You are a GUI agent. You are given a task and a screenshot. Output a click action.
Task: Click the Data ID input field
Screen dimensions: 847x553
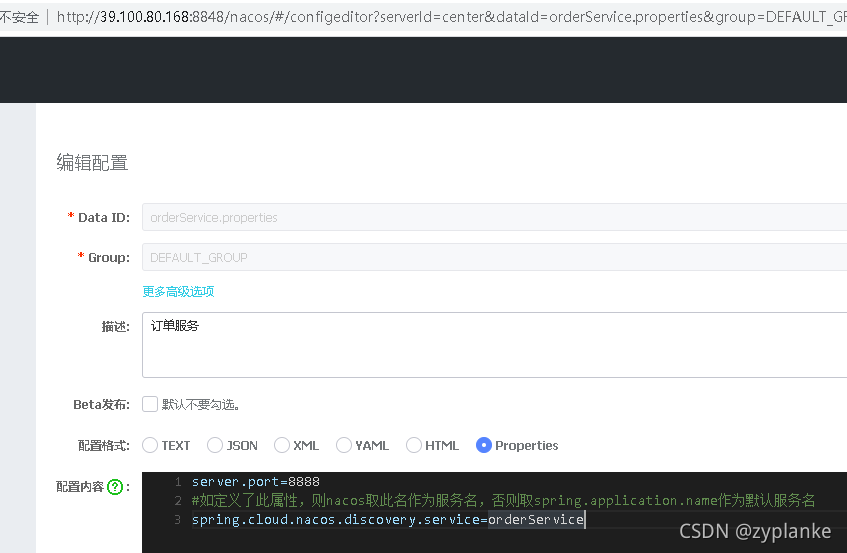tap(494, 217)
